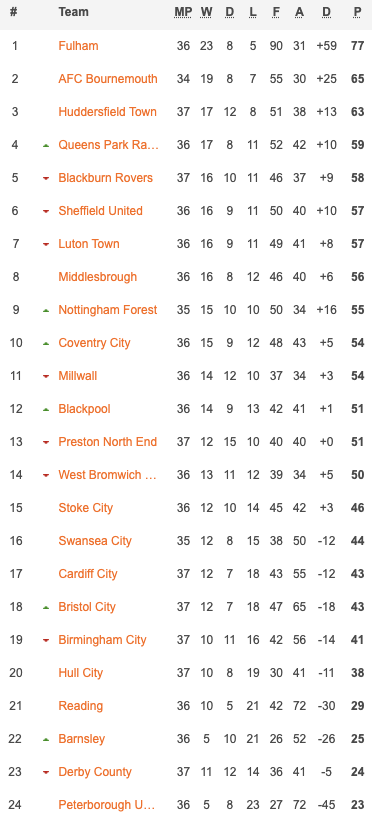372x820 pixels.
Task: Click the red down arrow beside Millwall
Action: point(46,376)
